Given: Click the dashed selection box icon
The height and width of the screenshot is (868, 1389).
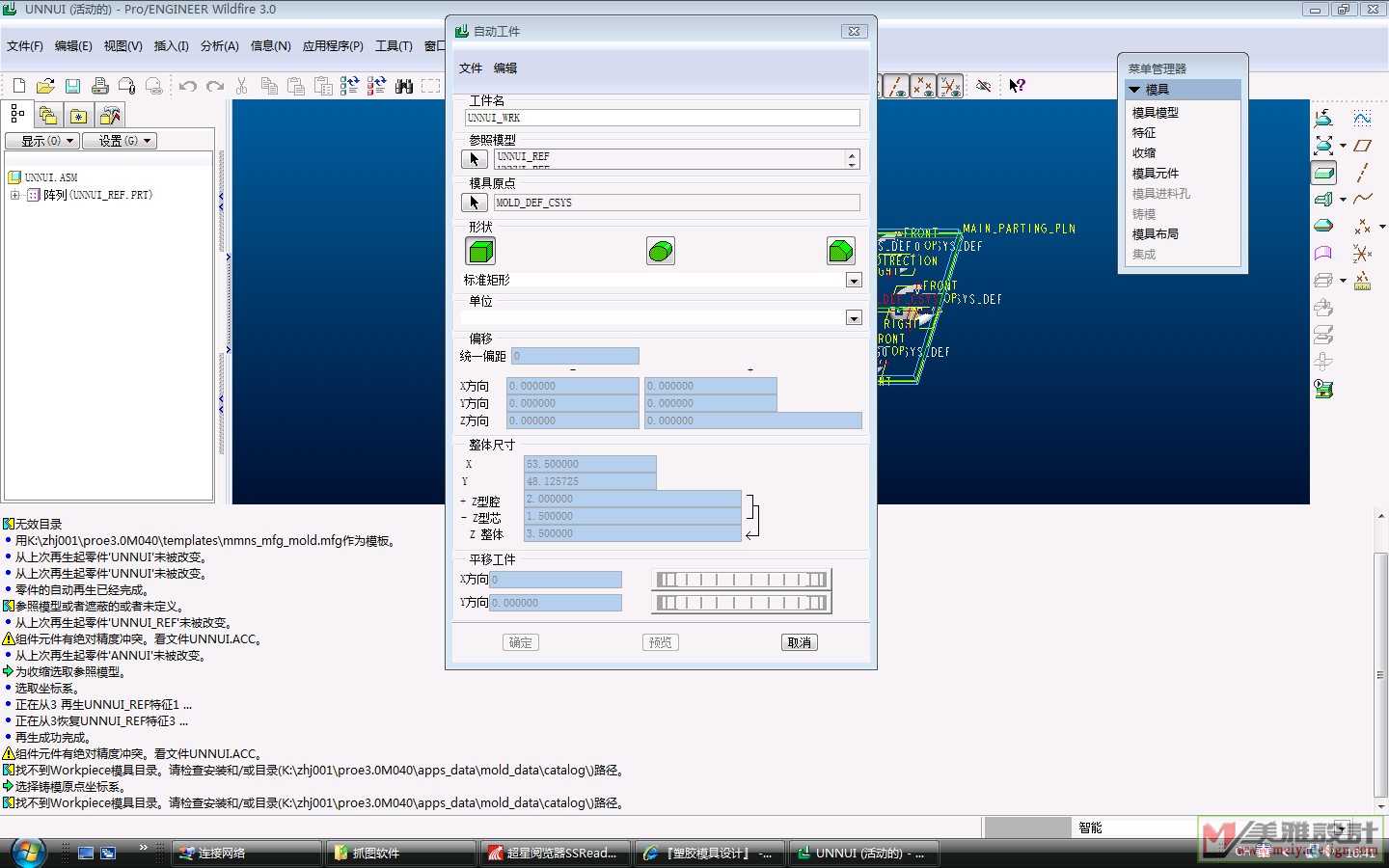Looking at the screenshot, I should click(431, 86).
